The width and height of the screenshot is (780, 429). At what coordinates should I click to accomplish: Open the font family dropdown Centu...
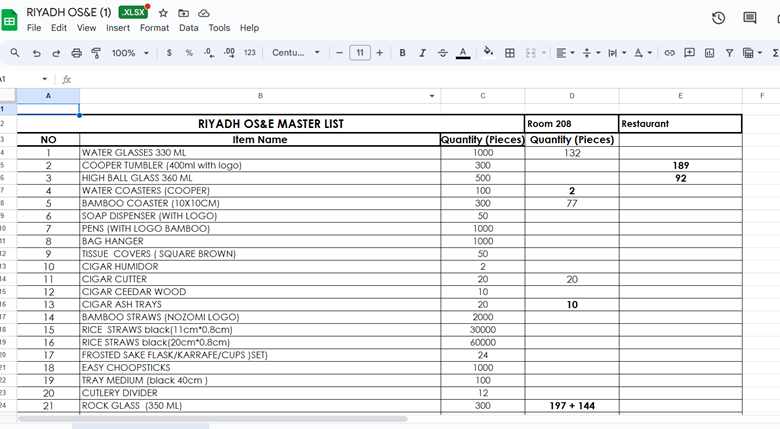click(x=295, y=53)
